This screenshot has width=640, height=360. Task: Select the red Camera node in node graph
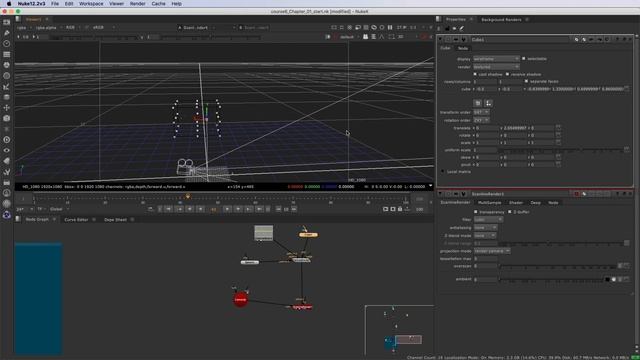click(x=240, y=299)
